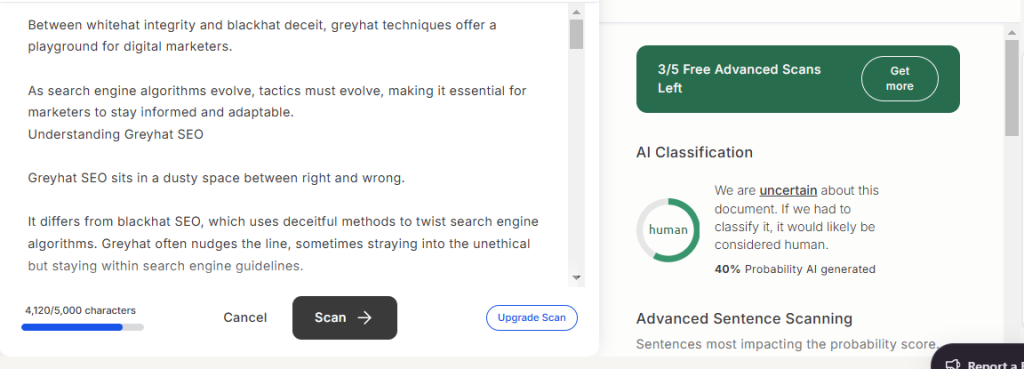Click the text box scrollbar thumb
Image resolution: width=1024 pixels, height=369 pixels.
click(x=576, y=34)
